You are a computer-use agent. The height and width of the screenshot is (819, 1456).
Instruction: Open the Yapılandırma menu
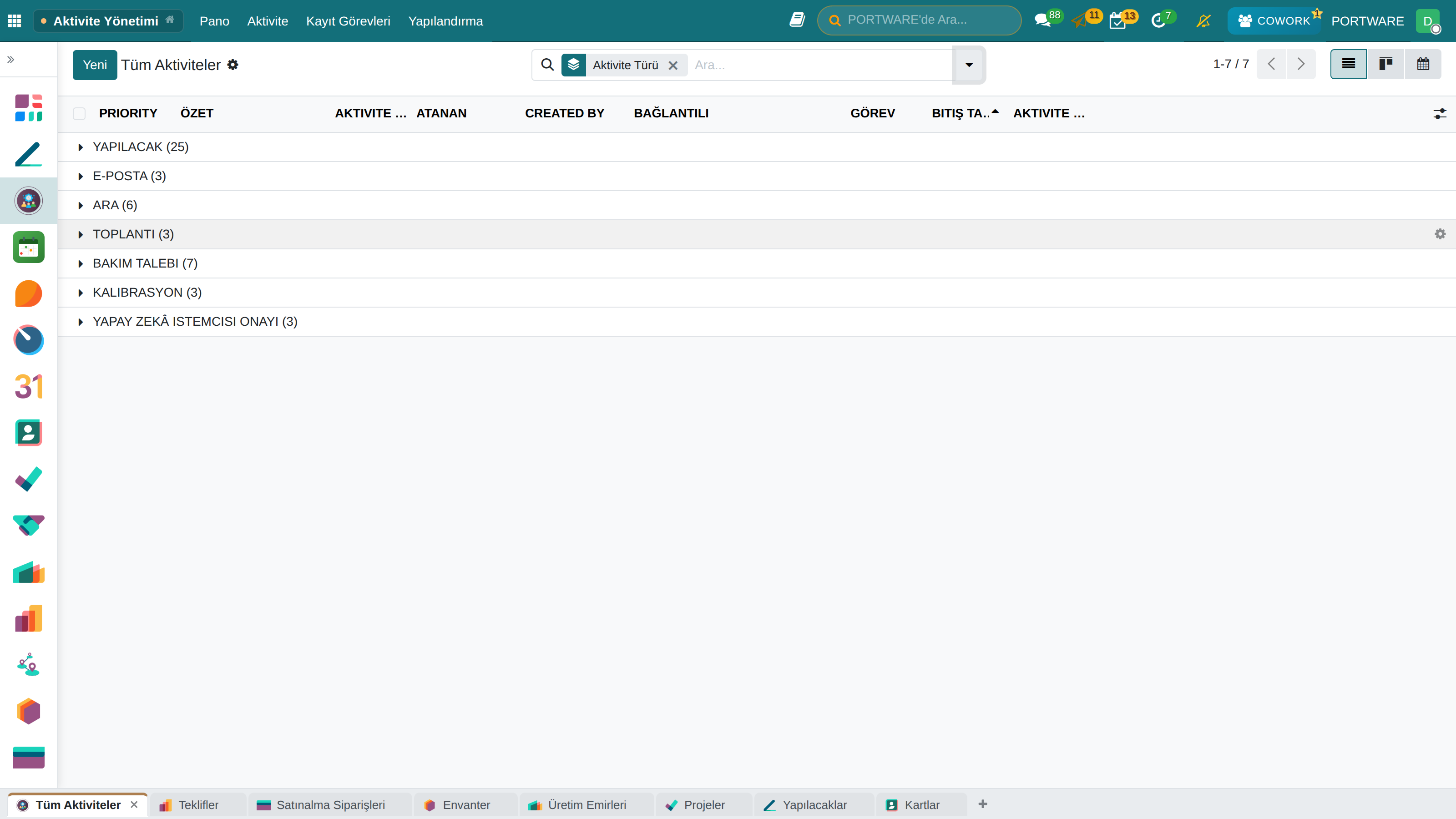click(445, 21)
